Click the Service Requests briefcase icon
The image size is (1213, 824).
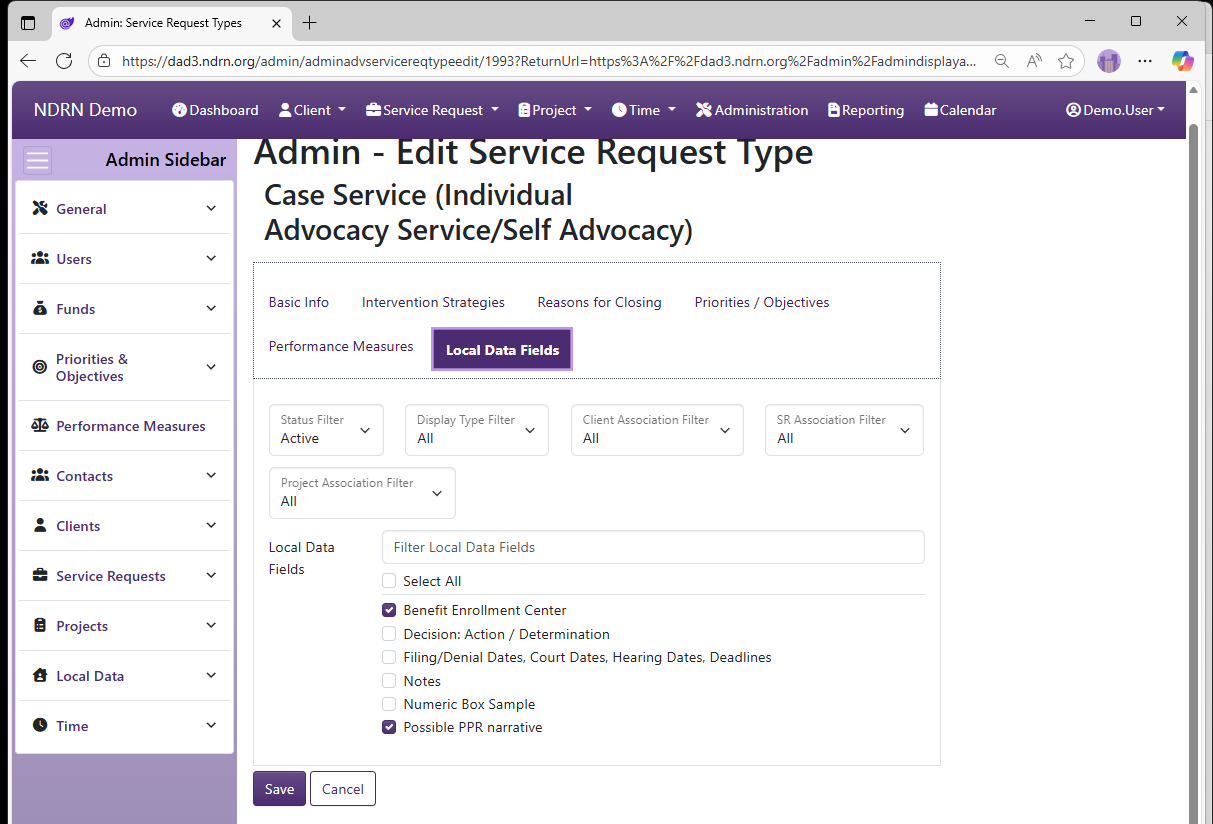coord(40,575)
